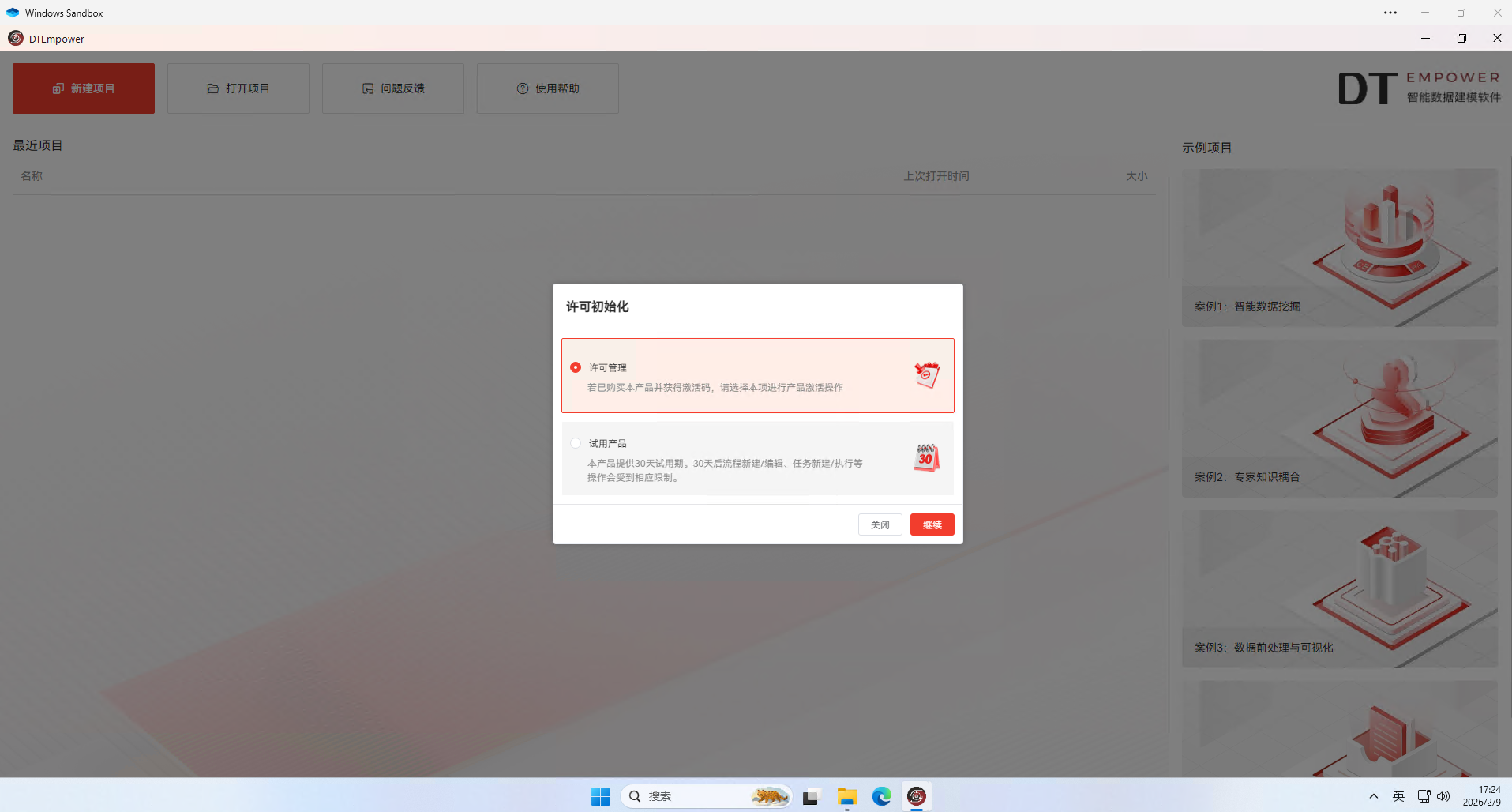The image size is (1512, 812).
Task: Select the 试用产品 trial radio button
Action: pyautogui.click(x=576, y=443)
